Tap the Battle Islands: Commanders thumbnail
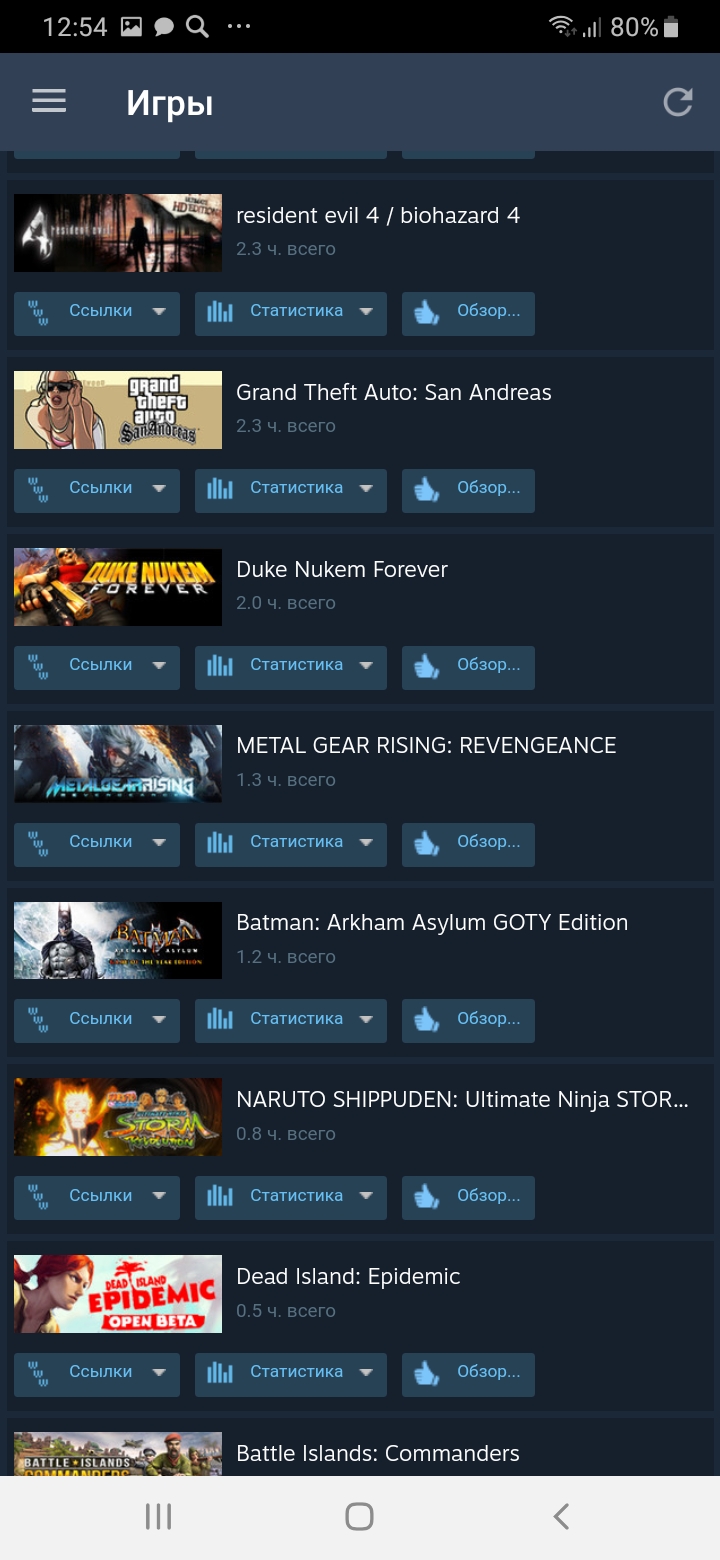Screen dimensions: 720x1560 tap(118, 1454)
